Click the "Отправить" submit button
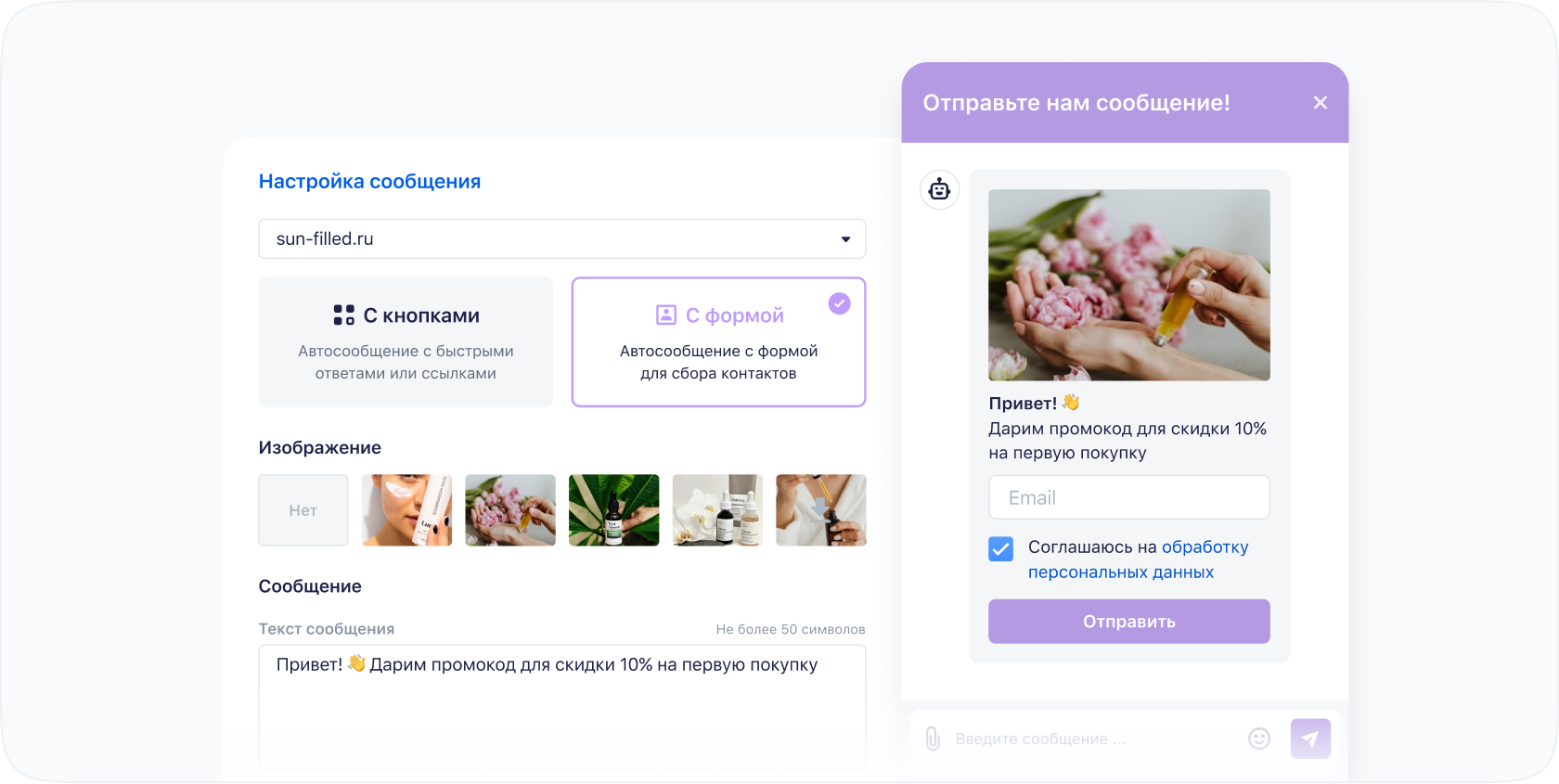Screen dimensions: 1559x784 coord(1129,622)
